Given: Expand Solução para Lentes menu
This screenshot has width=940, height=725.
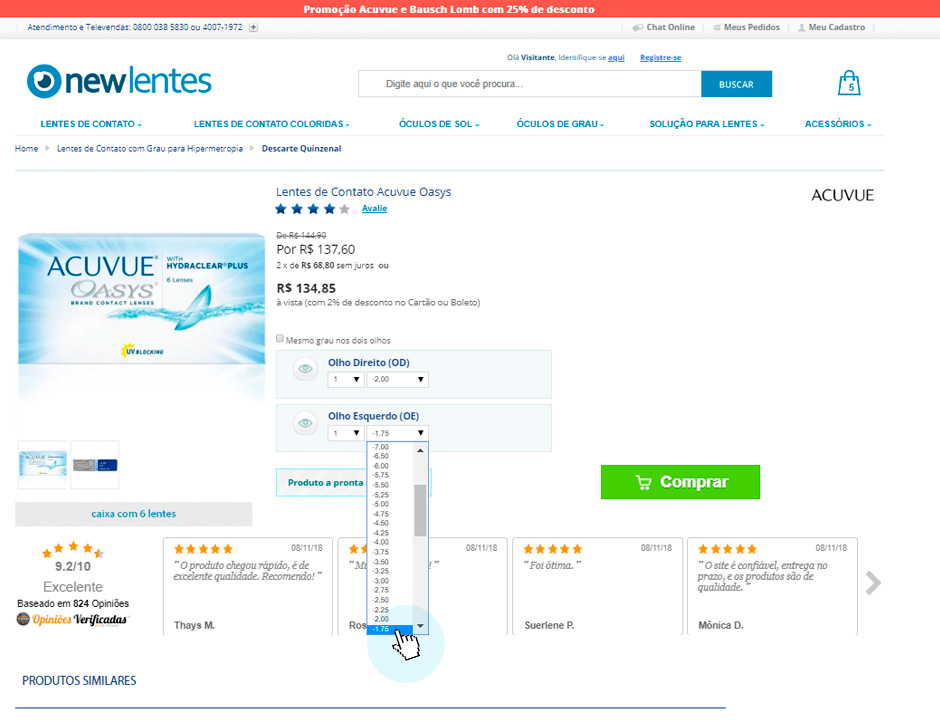Looking at the screenshot, I should (x=707, y=124).
